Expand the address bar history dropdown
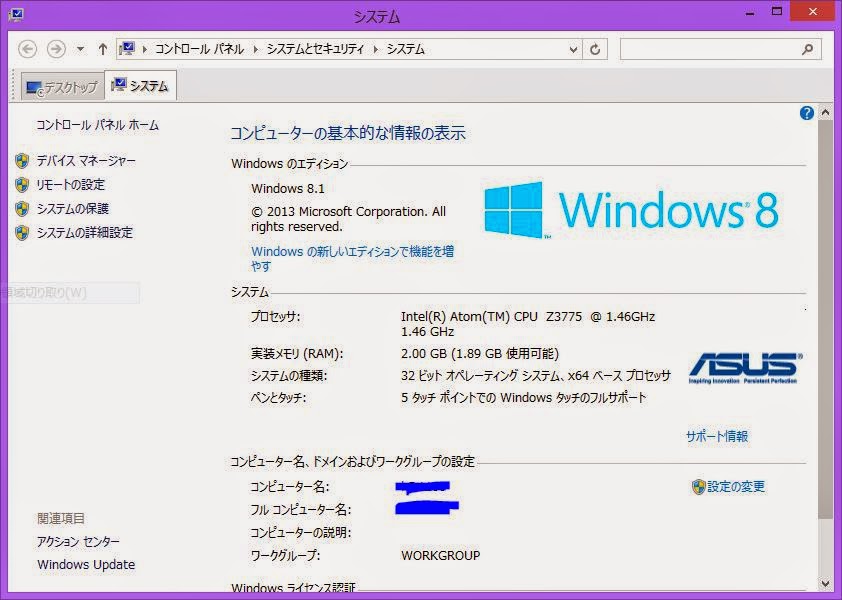The image size is (842, 600). coord(573,50)
